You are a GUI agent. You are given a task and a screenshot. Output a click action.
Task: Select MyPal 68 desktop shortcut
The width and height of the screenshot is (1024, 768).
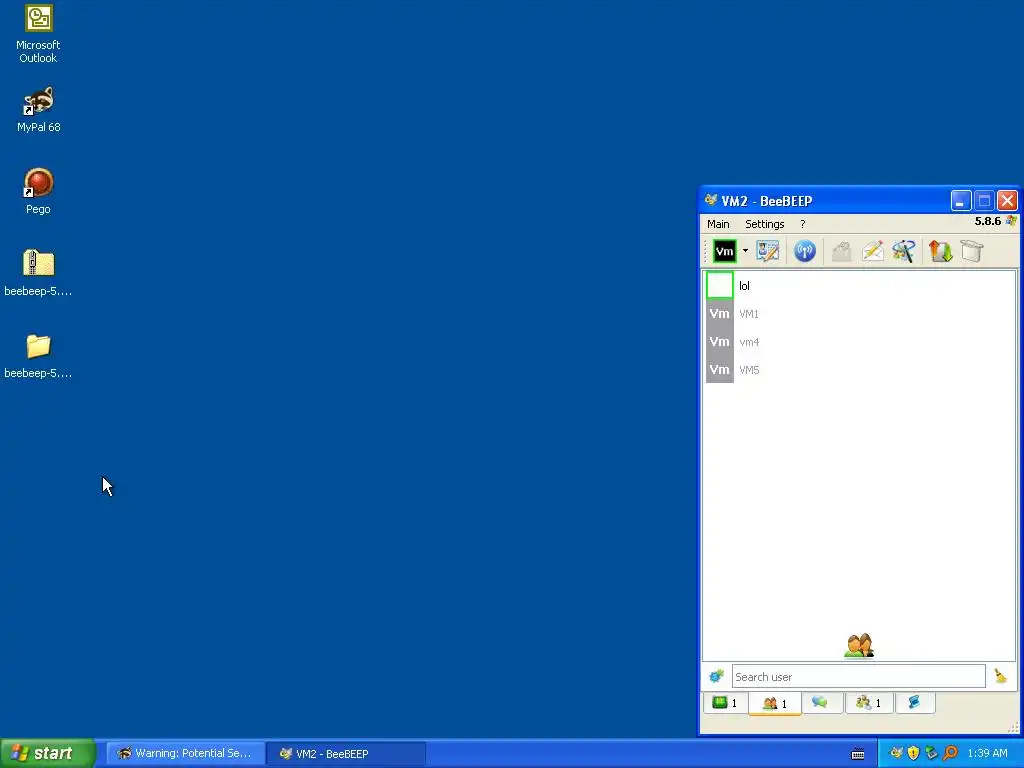click(39, 110)
